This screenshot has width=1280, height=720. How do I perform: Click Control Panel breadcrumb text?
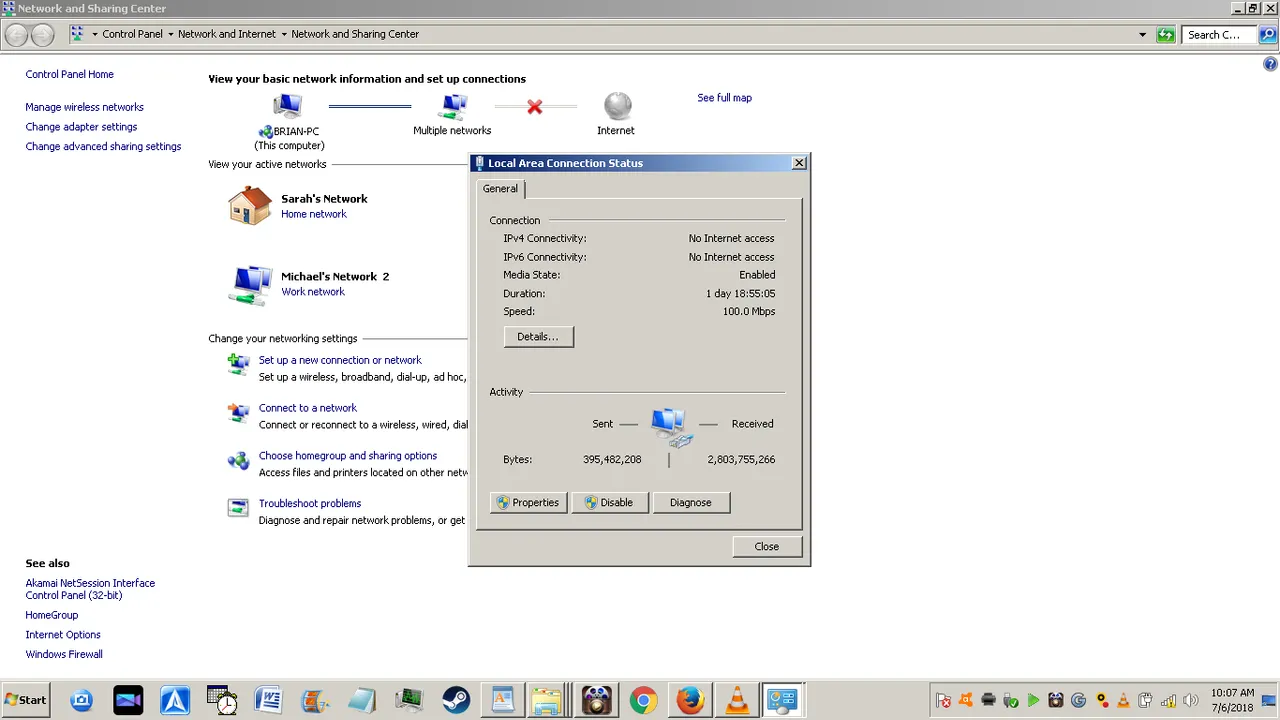pos(132,34)
